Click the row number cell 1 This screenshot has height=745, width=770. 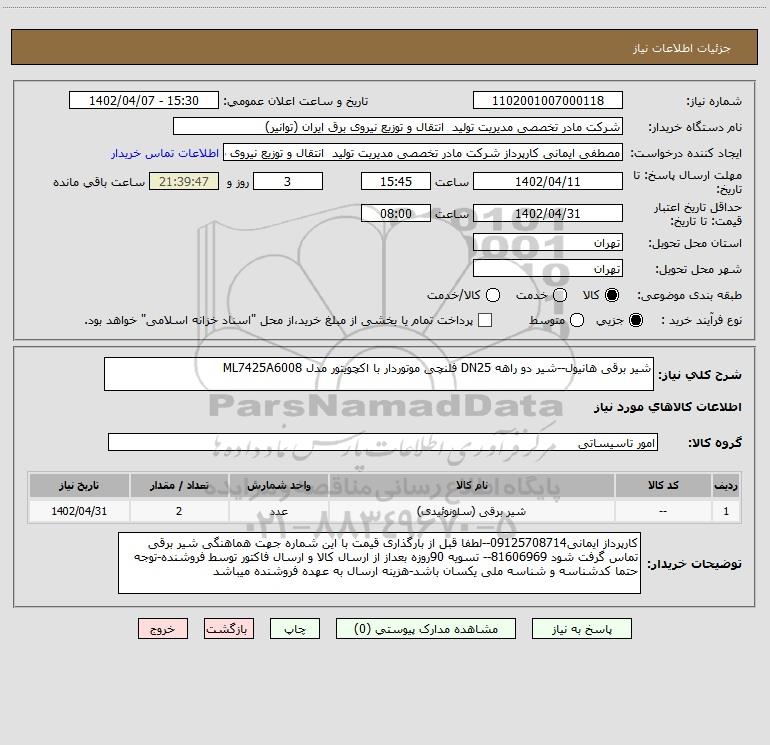coord(726,511)
